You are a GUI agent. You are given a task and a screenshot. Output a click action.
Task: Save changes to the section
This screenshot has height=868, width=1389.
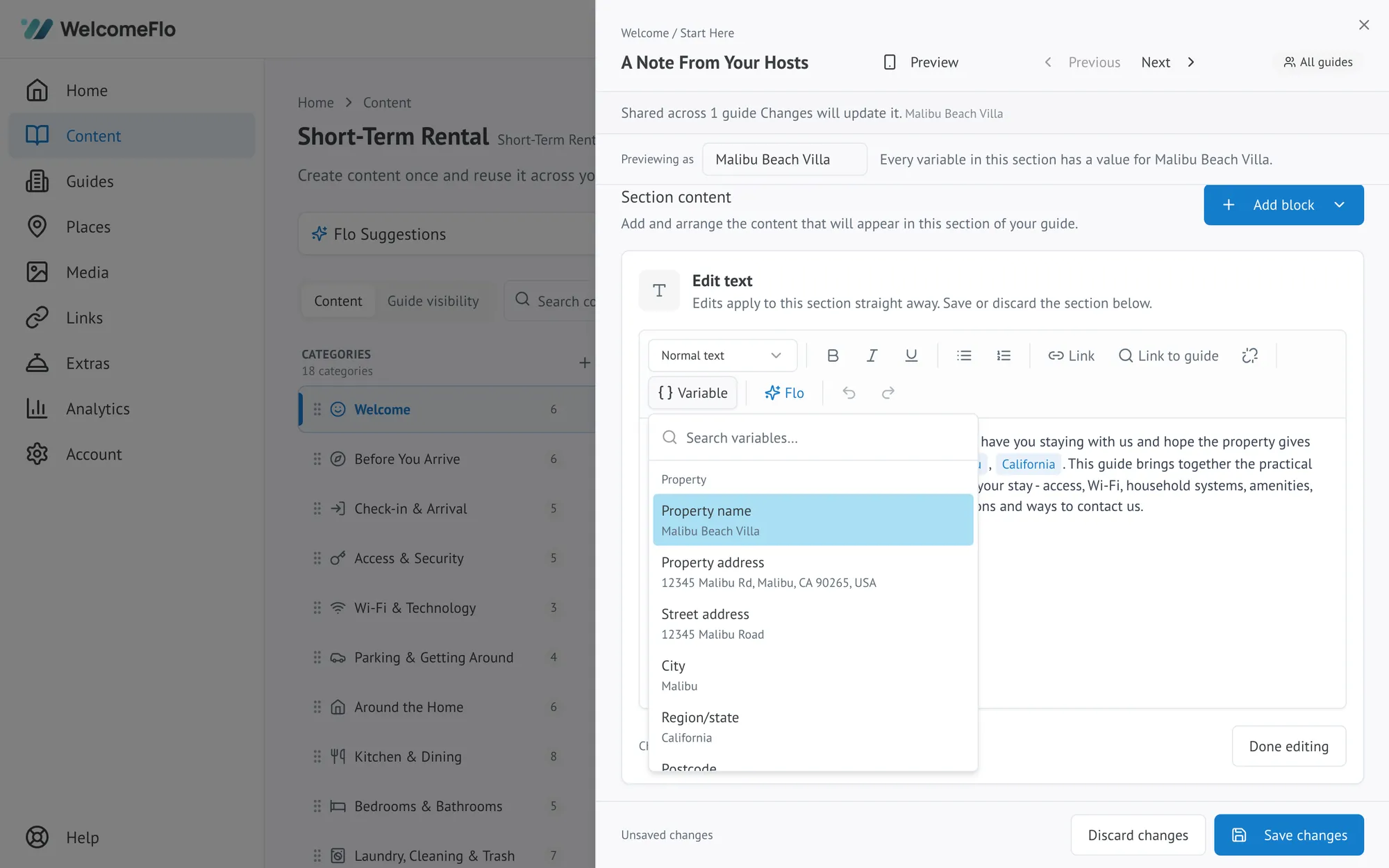click(x=1289, y=835)
